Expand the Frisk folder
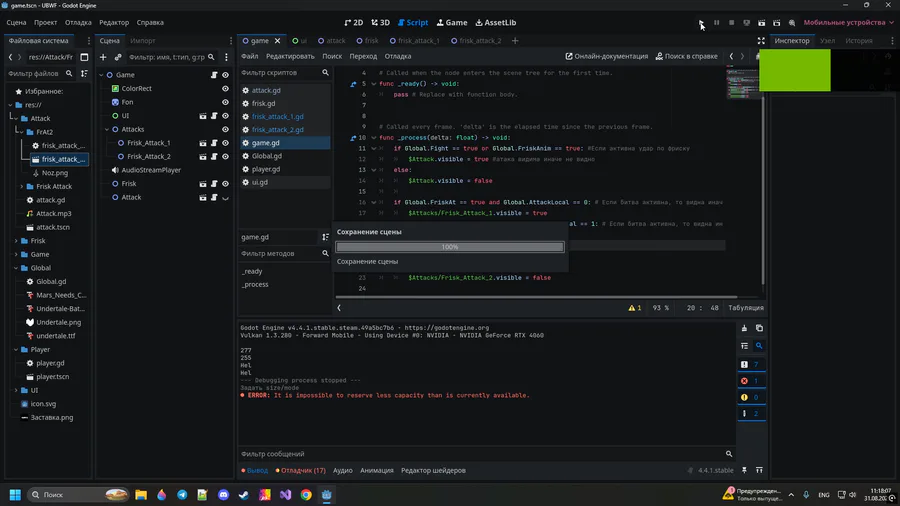The height and width of the screenshot is (506, 900). pos(16,241)
